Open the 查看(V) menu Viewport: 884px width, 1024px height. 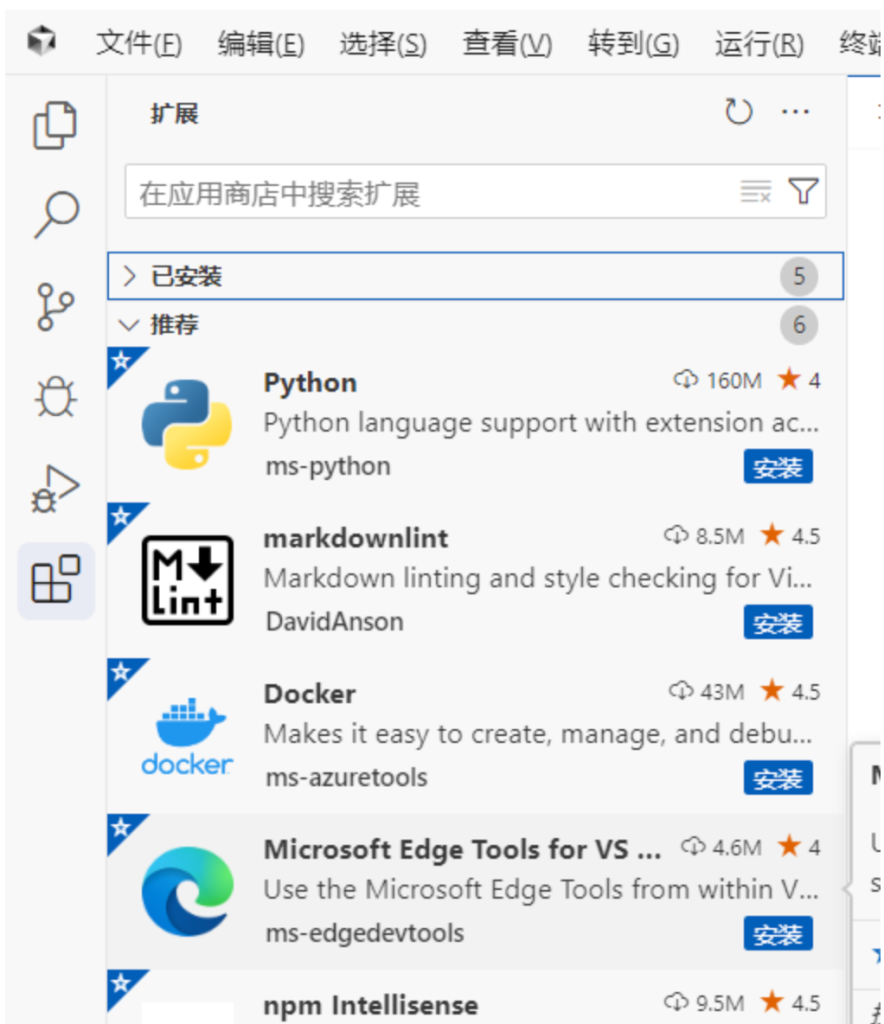pos(506,44)
